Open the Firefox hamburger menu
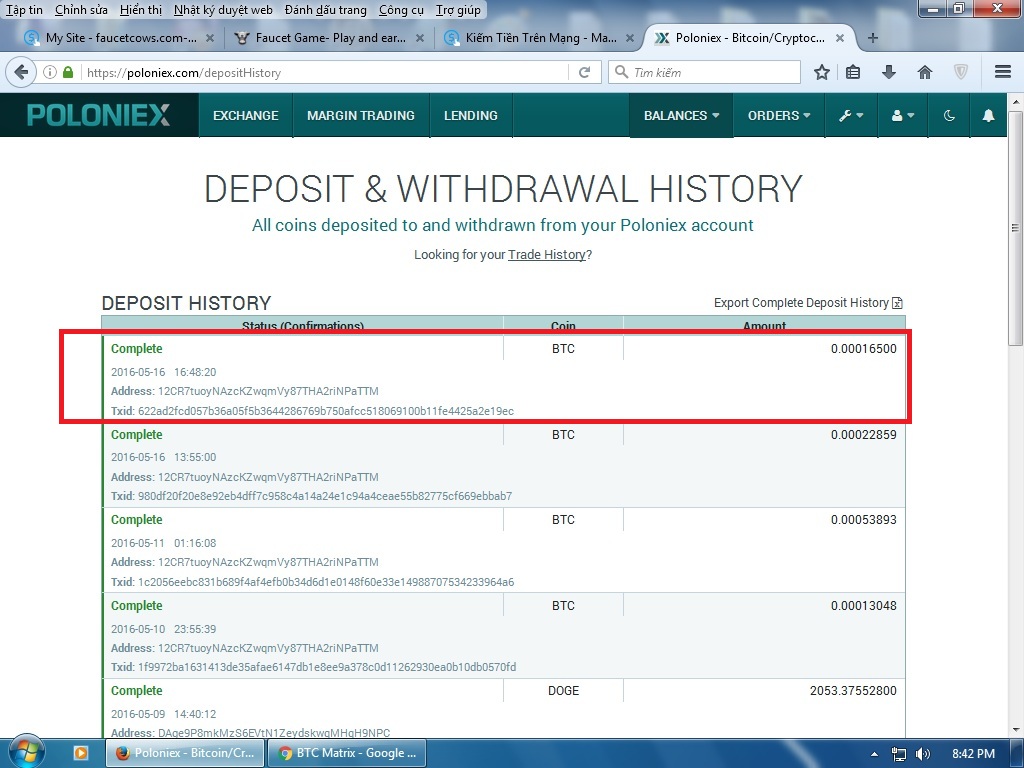The height and width of the screenshot is (768, 1024). pyautogui.click(x=1003, y=72)
